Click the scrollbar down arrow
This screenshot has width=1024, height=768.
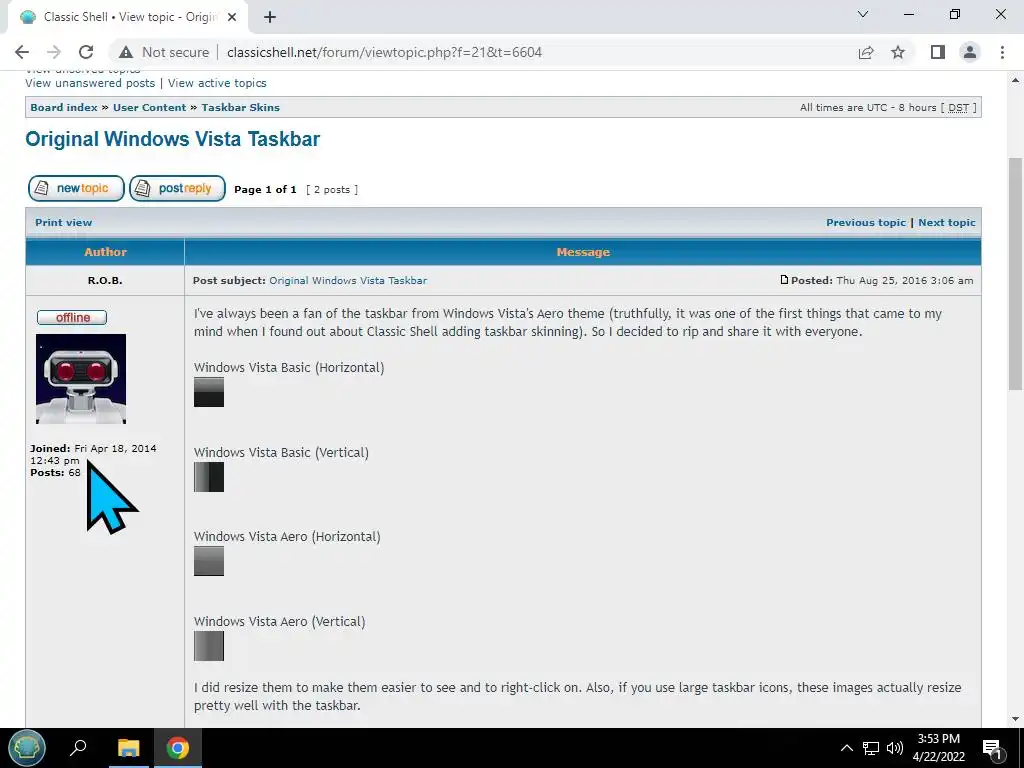[1016, 719]
